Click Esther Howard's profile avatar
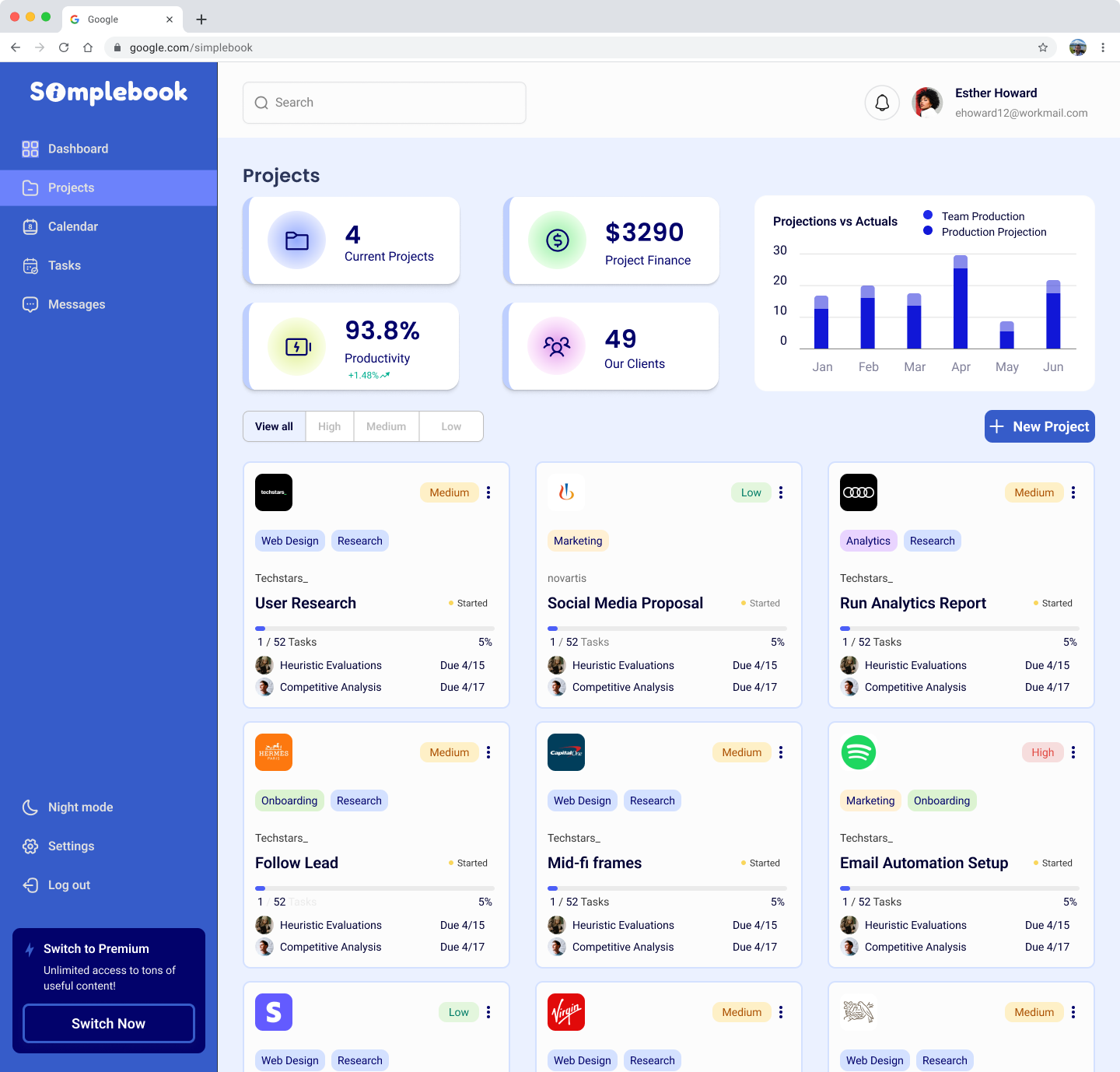Image resolution: width=1120 pixels, height=1072 pixels. pos(927,103)
